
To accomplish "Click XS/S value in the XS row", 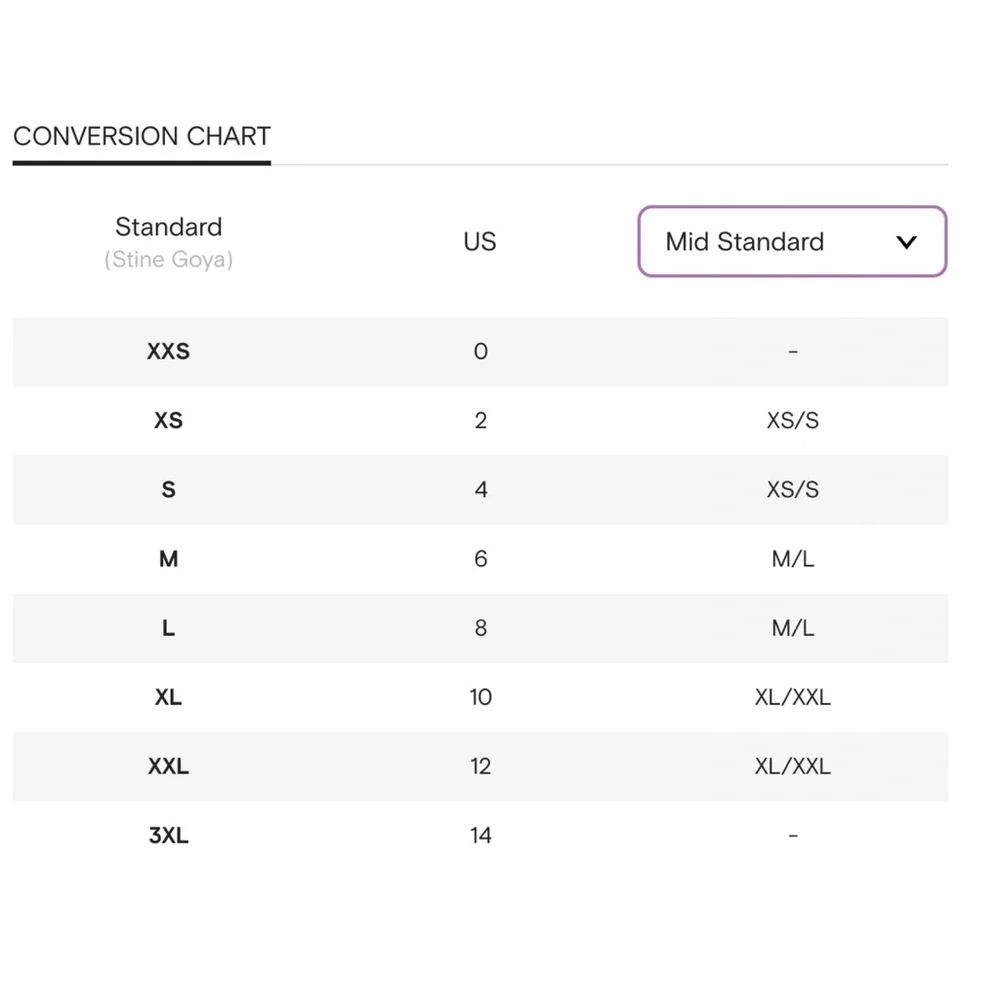I will coord(793,420).
